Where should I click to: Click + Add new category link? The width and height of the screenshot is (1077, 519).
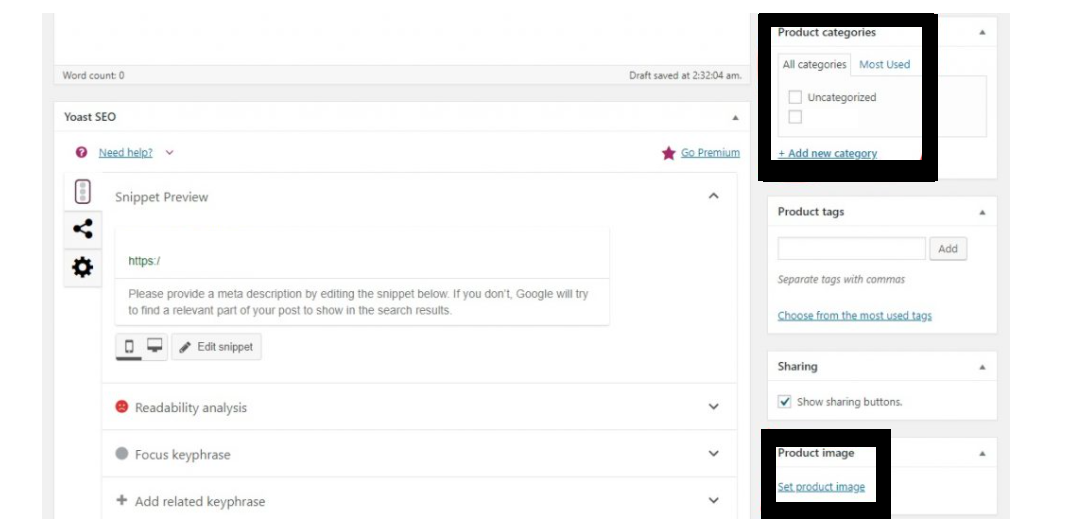[x=827, y=153]
